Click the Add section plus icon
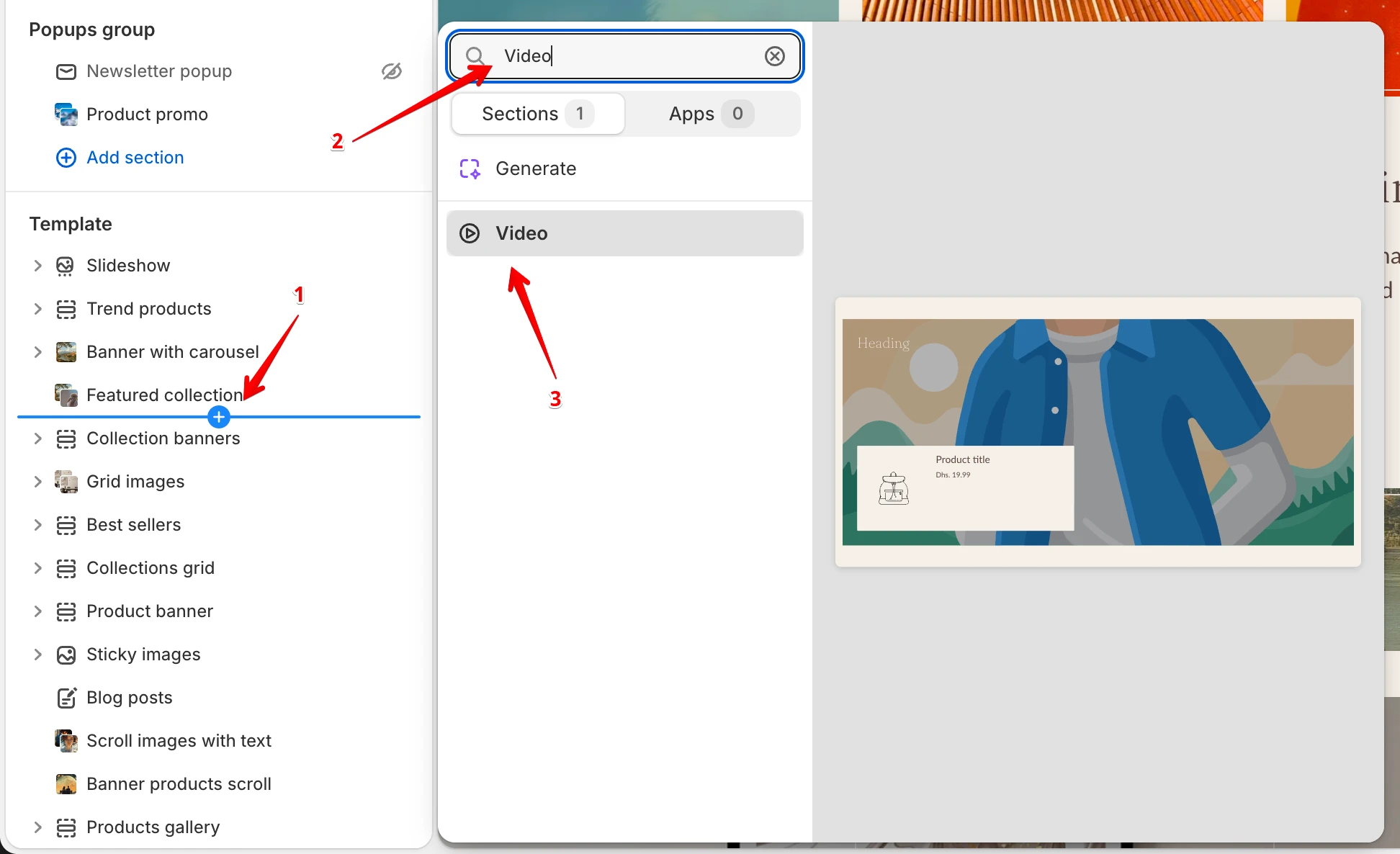 pyautogui.click(x=66, y=158)
